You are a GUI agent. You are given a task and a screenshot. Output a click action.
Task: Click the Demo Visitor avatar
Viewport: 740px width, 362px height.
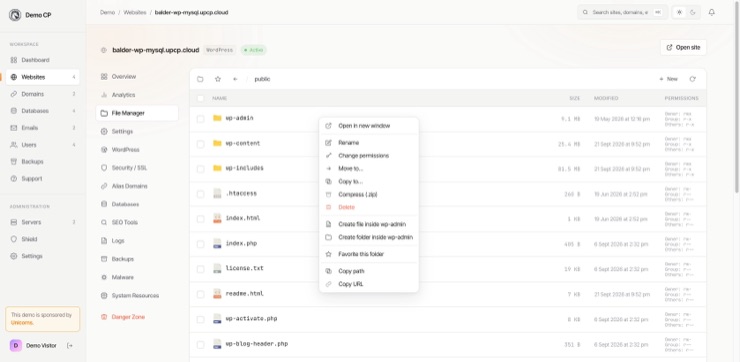point(16,345)
